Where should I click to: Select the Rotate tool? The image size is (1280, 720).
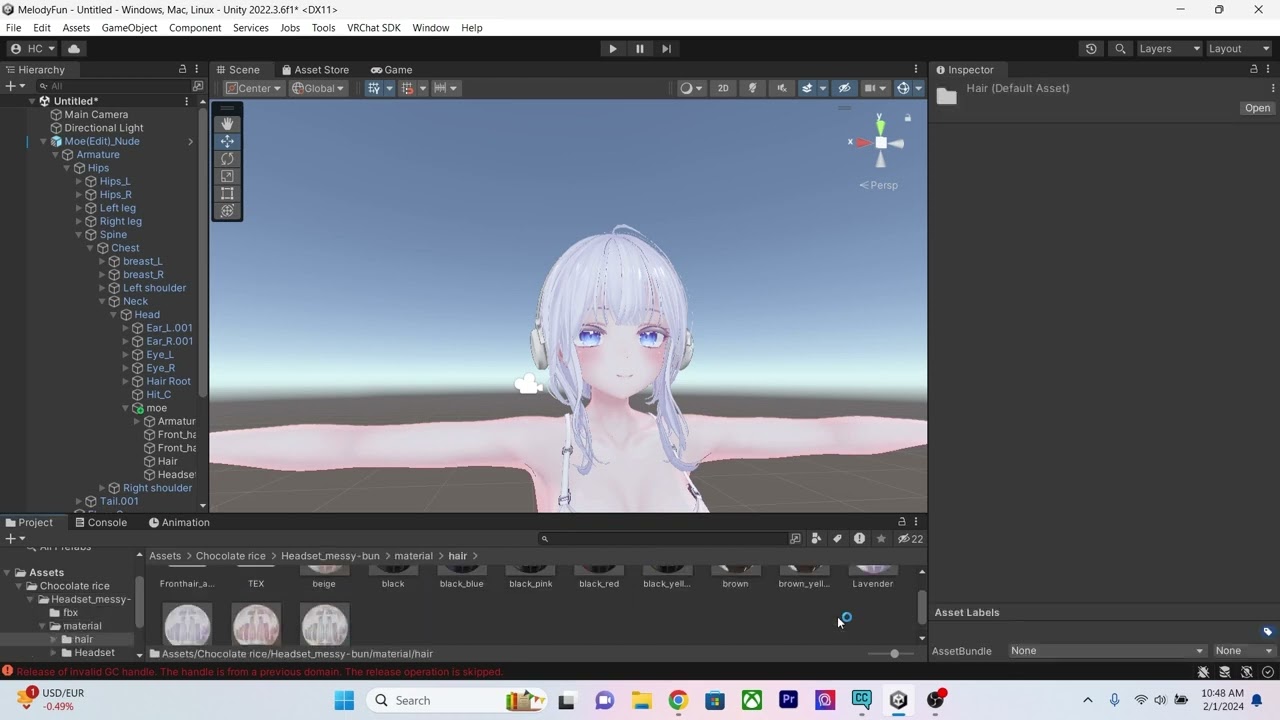click(x=227, y=159)
